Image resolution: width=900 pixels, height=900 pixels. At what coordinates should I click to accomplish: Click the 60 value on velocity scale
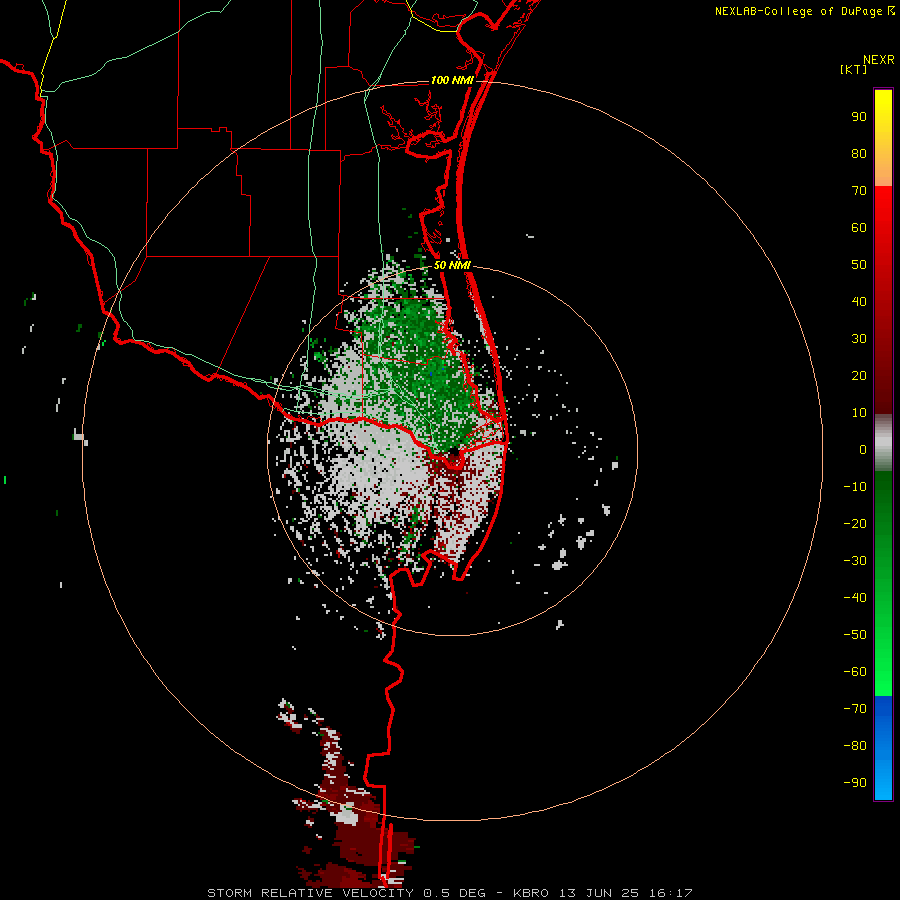(859, 227)
